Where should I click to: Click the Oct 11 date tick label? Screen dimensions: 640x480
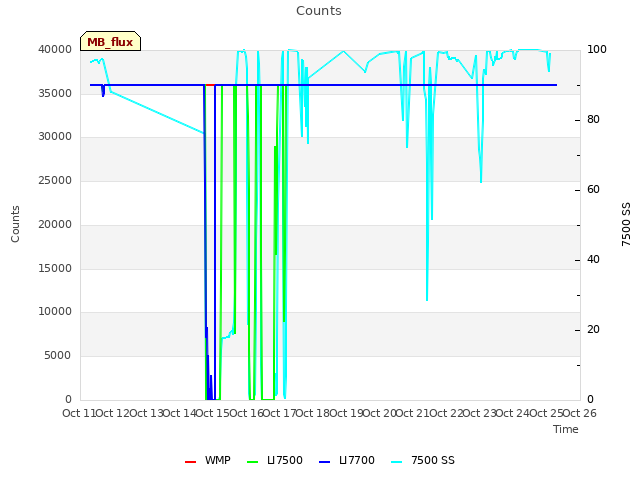(x=79, y=413)
